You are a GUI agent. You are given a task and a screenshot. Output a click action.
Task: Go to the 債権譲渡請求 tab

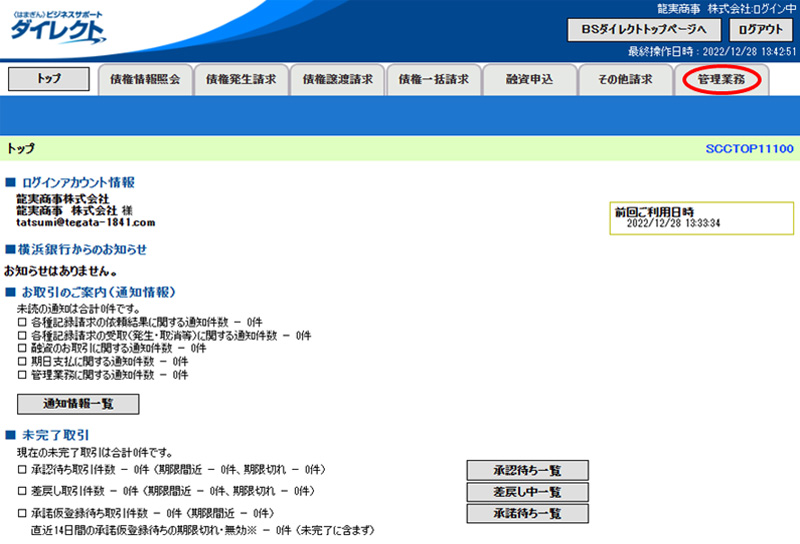point(337,80)
